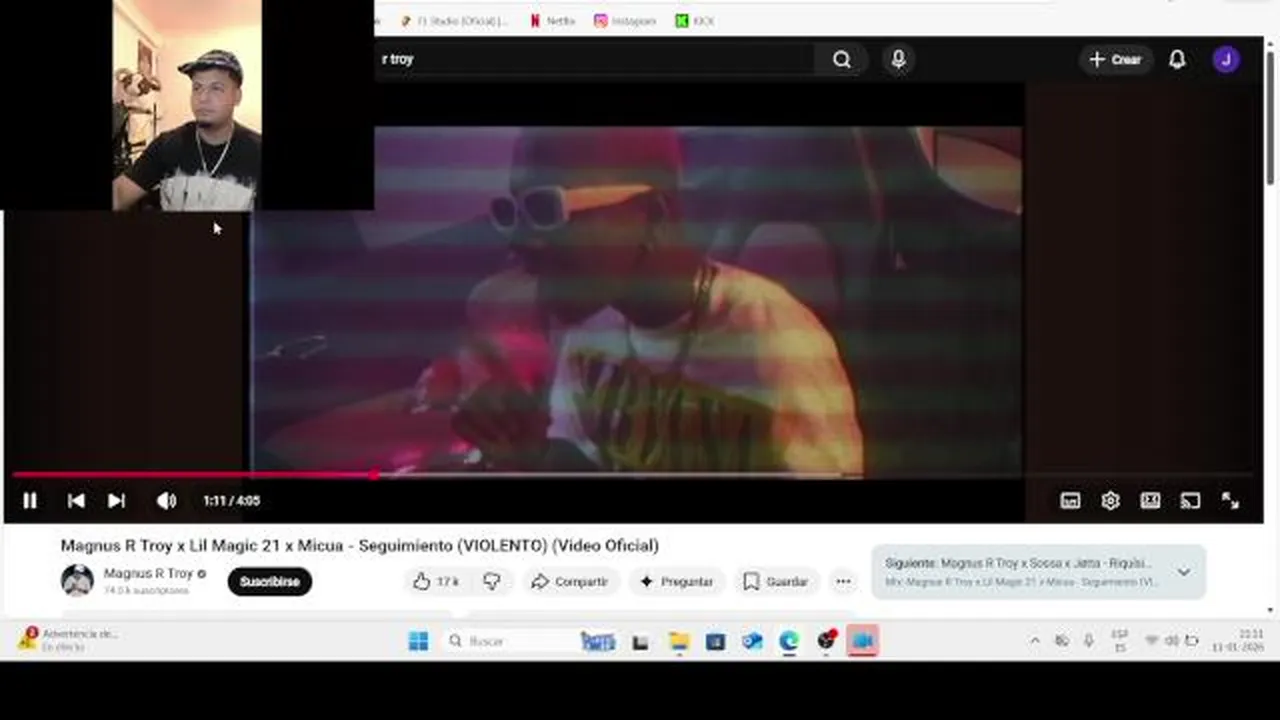1280x720 pixels.
Task: Open File Explorer from taskbar
Action: pos(679,641)
